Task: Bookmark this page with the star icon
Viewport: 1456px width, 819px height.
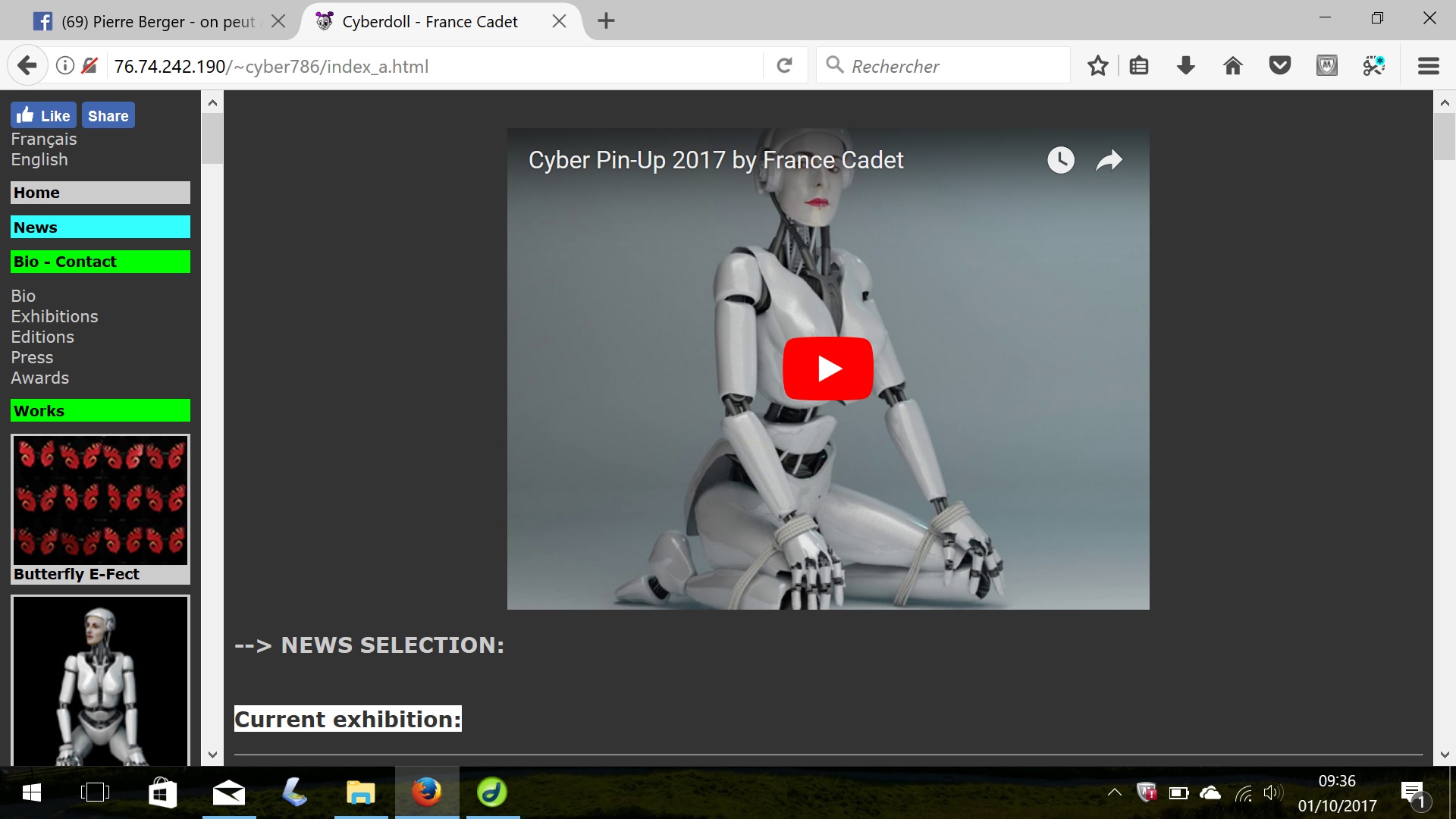Action: 1097,66
